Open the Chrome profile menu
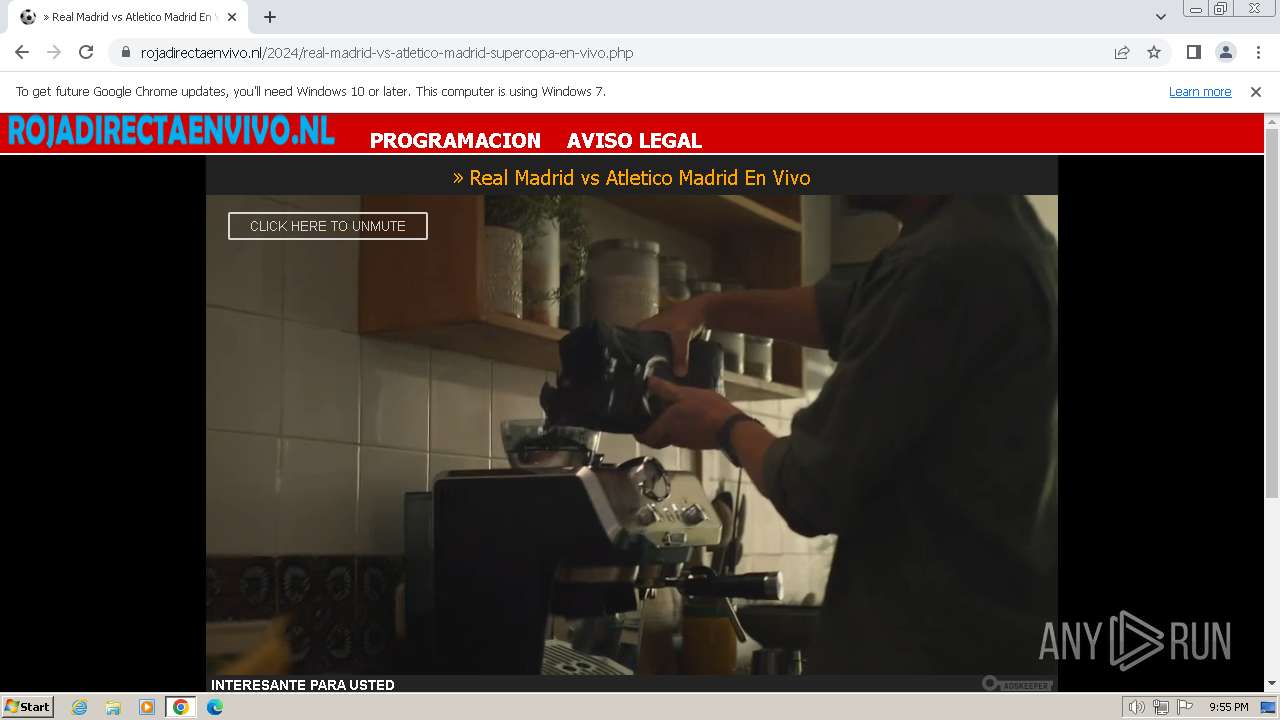This screenshot has height=720, width=1280. (x=1225, y=53)
